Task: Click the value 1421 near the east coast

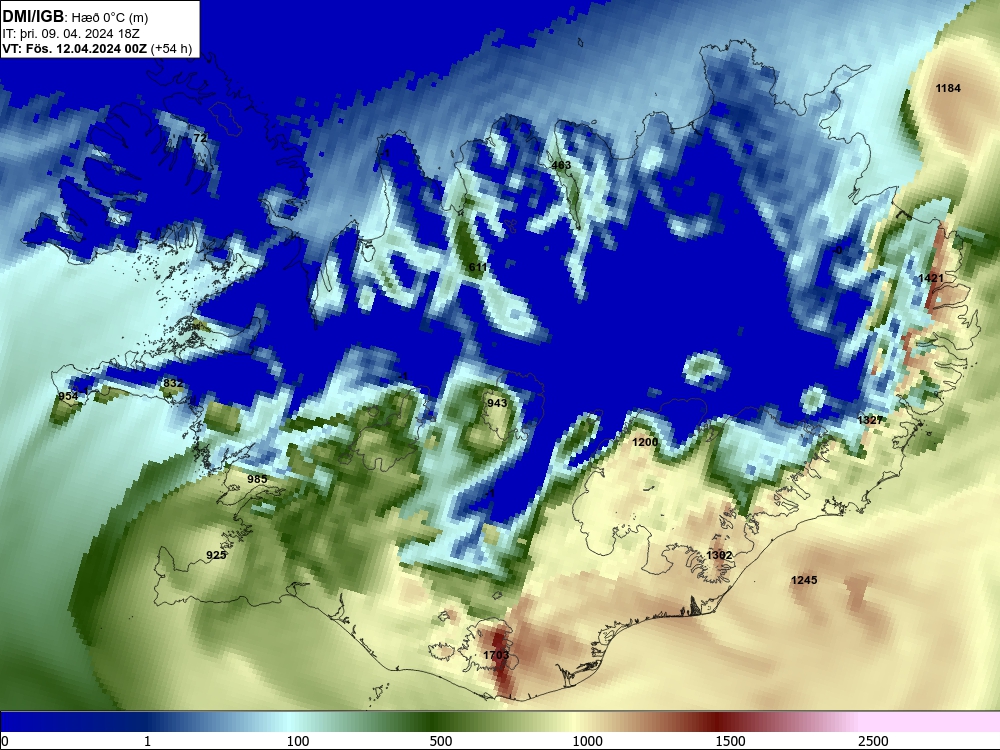Action: (930, 277)
